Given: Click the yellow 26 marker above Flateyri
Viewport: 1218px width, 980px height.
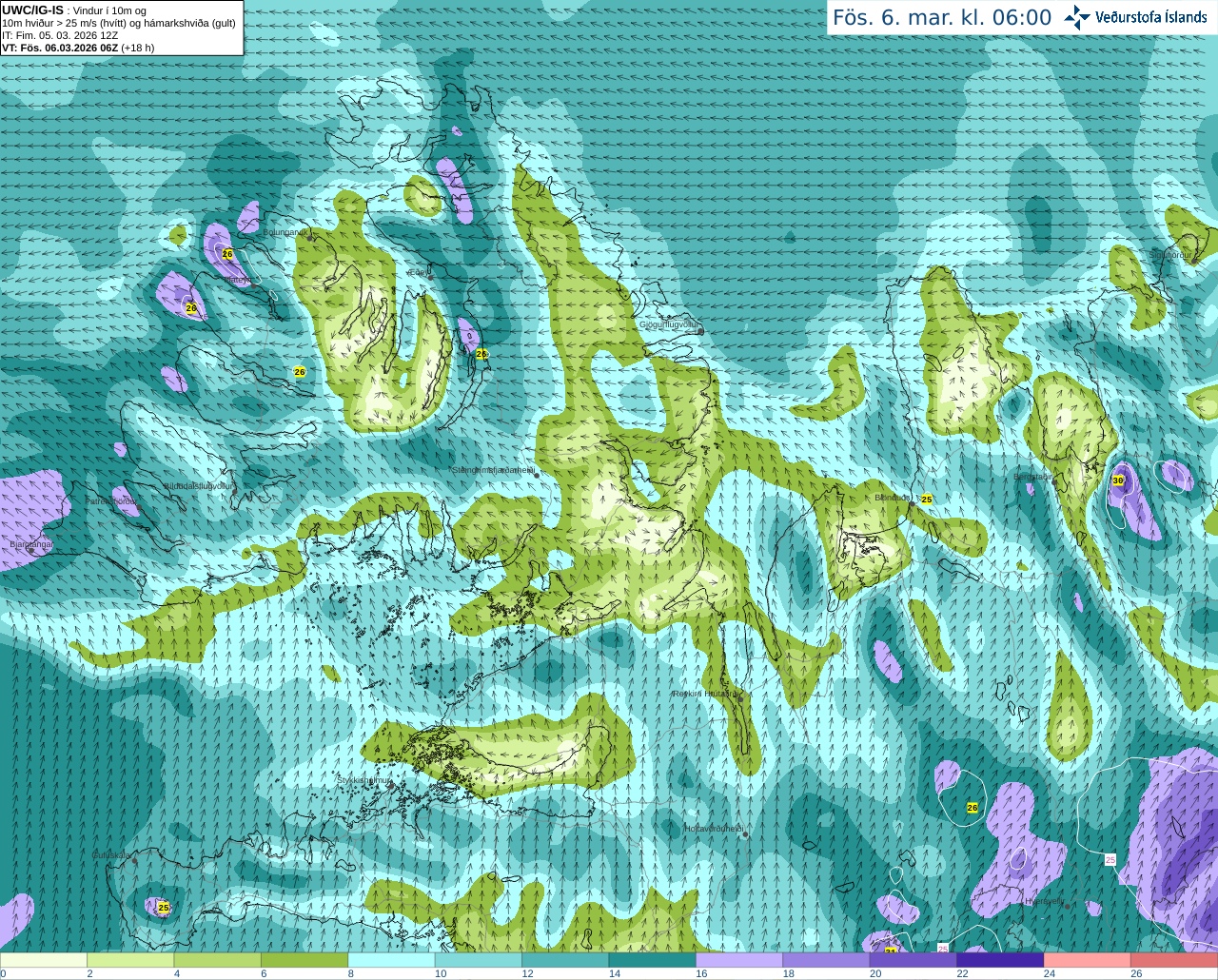Looking at the screenshot, I should coord(227,254).
